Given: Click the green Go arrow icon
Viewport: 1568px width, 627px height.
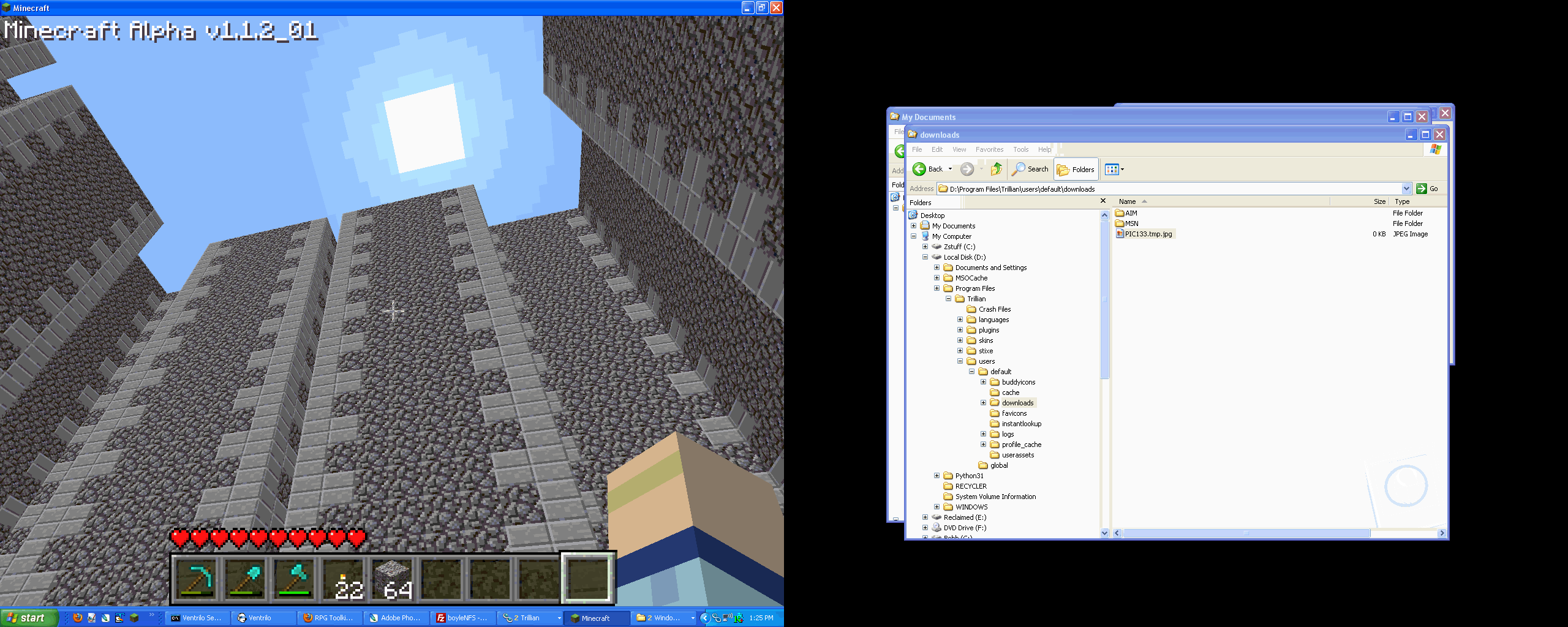Looking at the screenshot, I should tap(1422, 189).
